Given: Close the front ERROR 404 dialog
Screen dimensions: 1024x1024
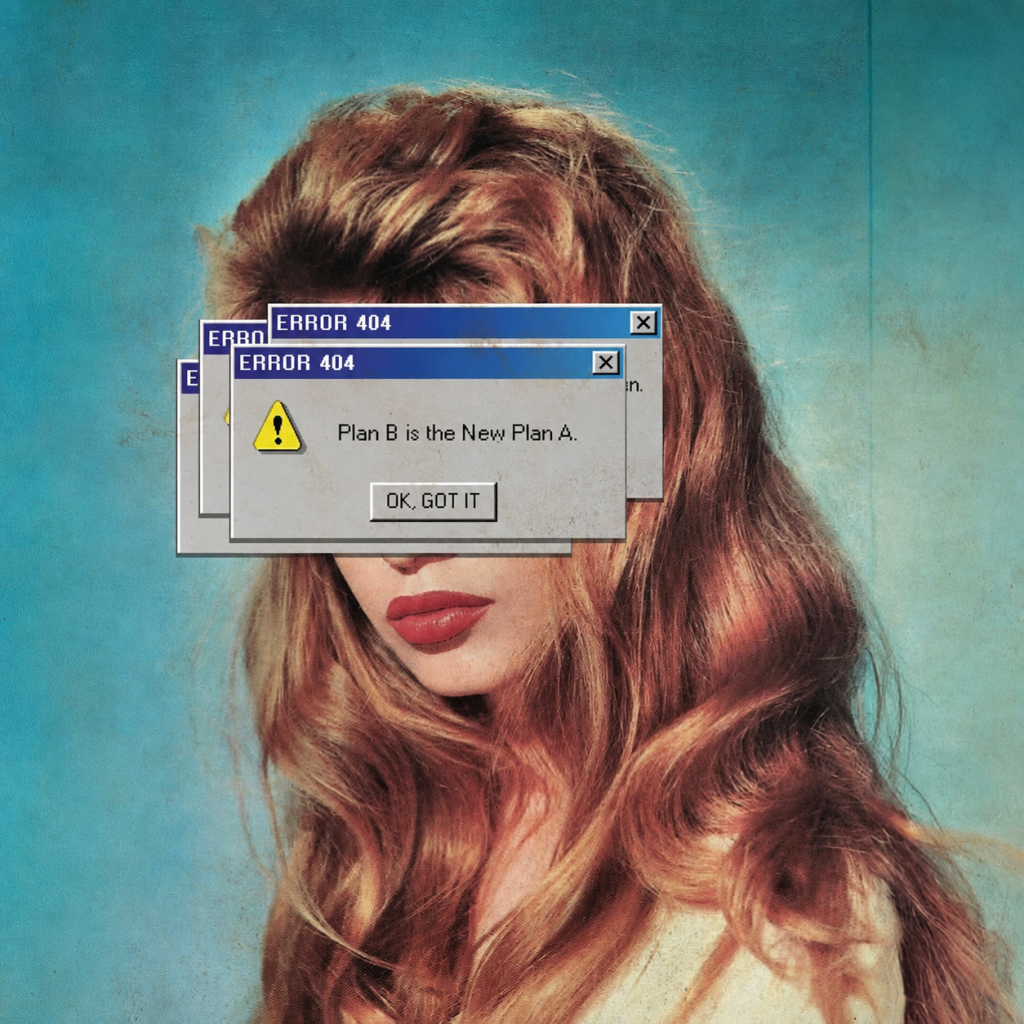Looking at the screenshot, I should tap(605, 362).
